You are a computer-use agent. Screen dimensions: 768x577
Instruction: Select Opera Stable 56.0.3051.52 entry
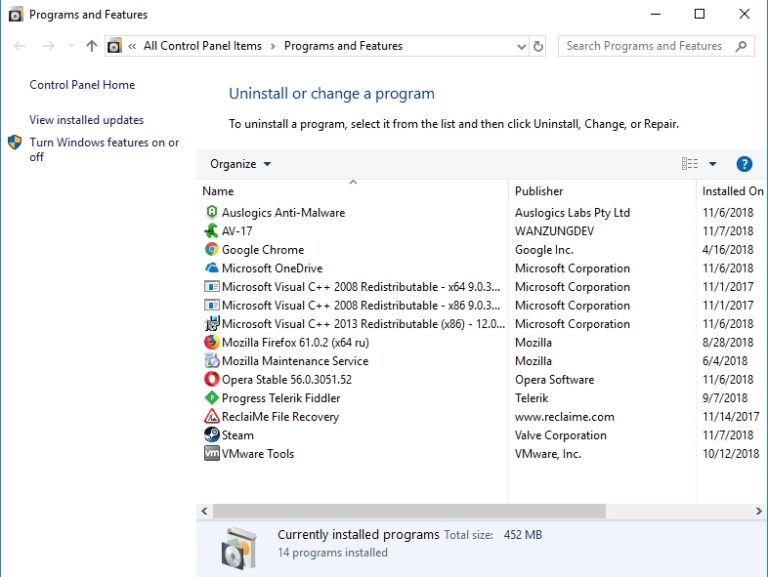(287, 380)
